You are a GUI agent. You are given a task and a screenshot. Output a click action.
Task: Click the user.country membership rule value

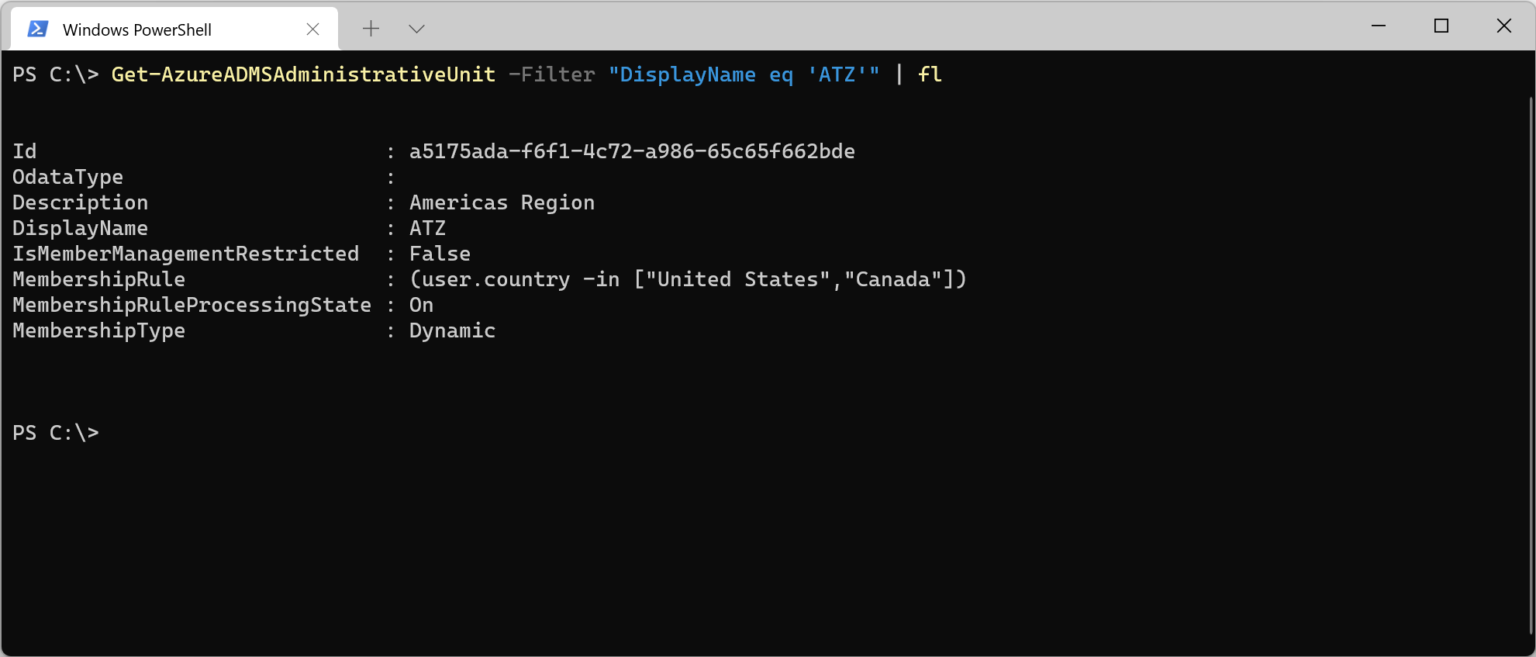[x=688, y=280]
